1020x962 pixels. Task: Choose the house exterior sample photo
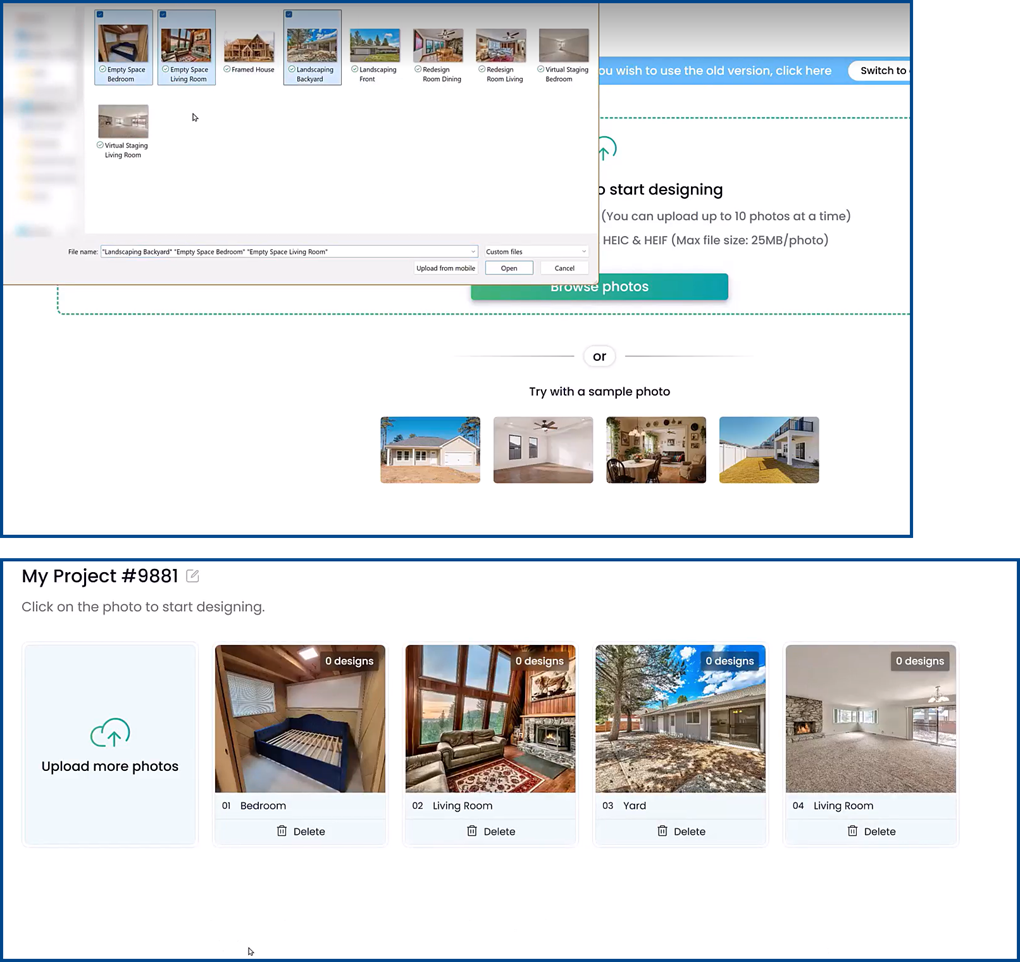[430, 450]
